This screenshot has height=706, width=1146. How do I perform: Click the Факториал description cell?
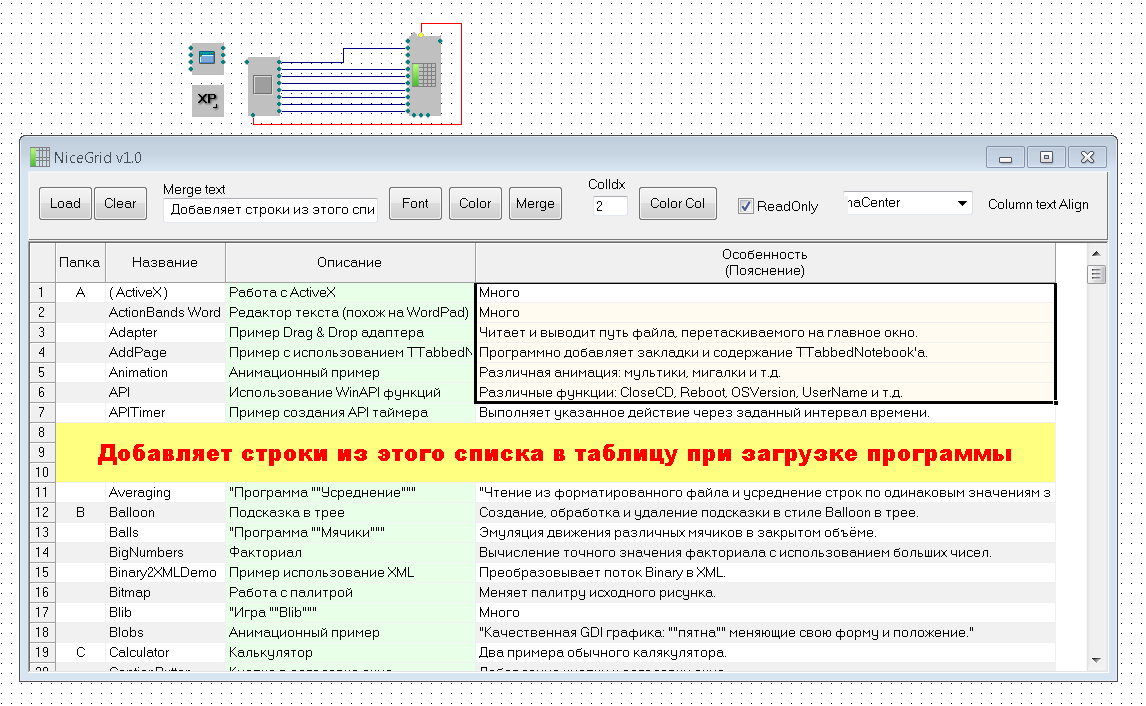[x=350, y=553]
